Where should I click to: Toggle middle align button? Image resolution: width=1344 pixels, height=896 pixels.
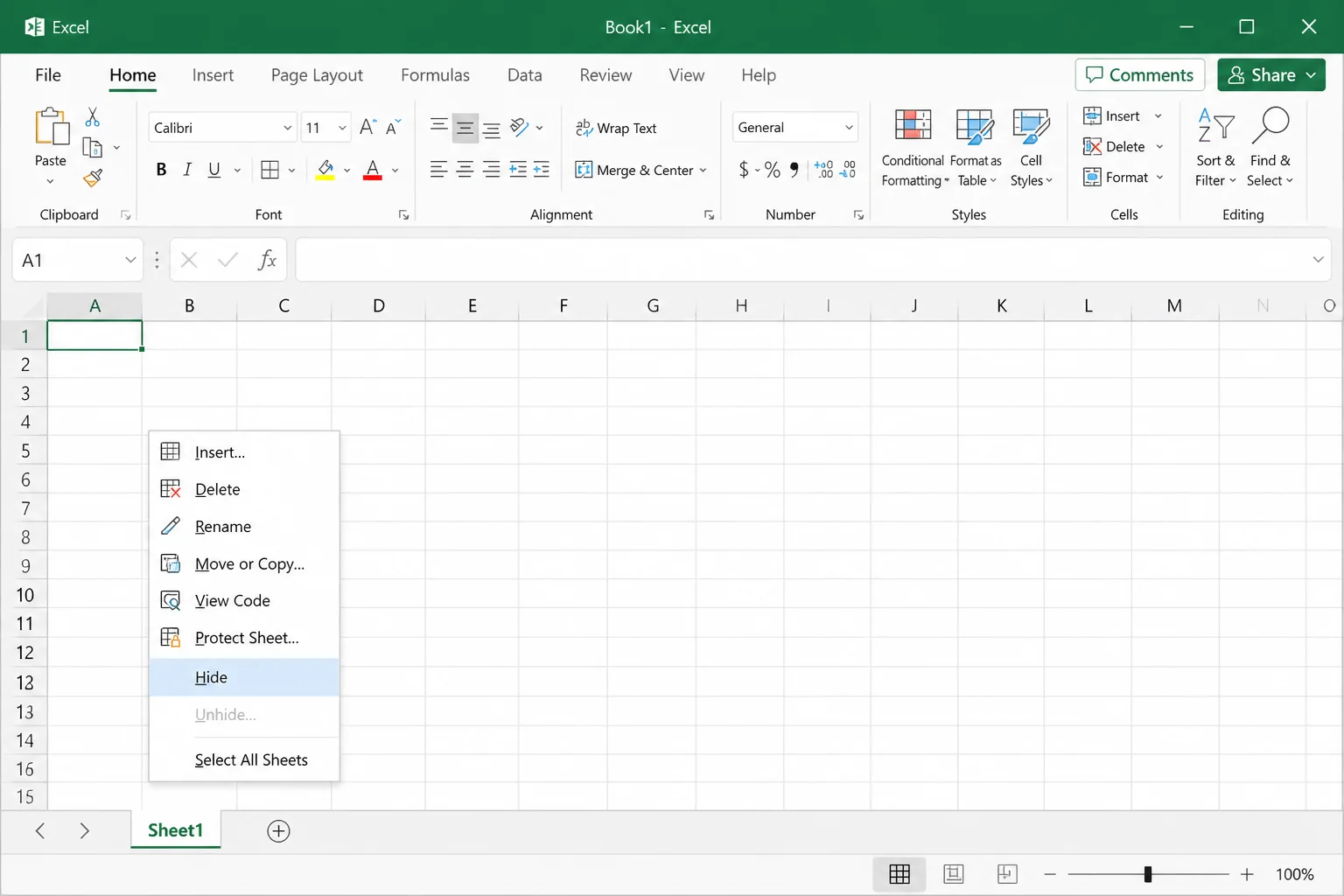click(465, 128)
